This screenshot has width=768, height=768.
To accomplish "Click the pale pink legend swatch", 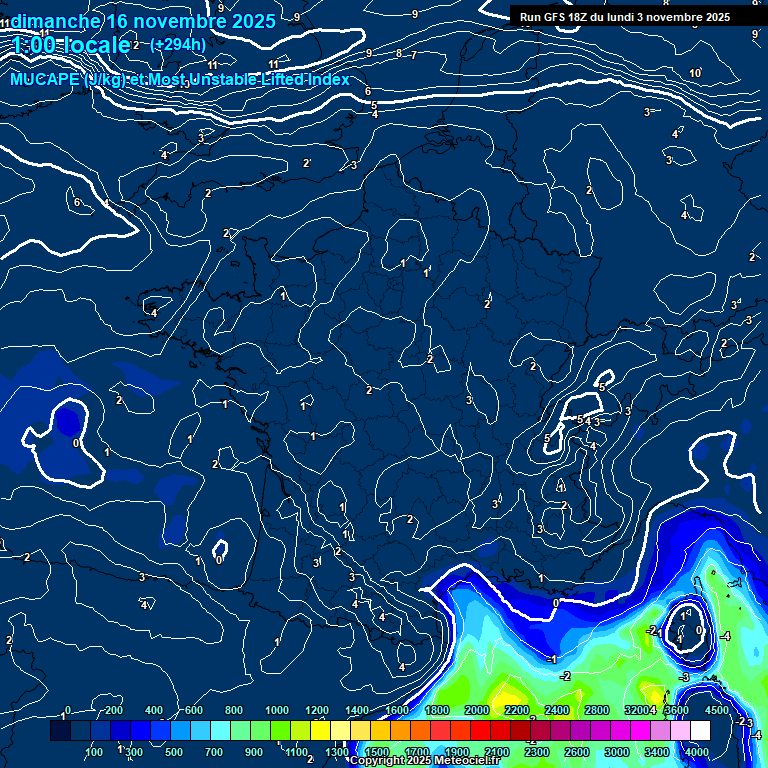I will click(x=680, y=730).
